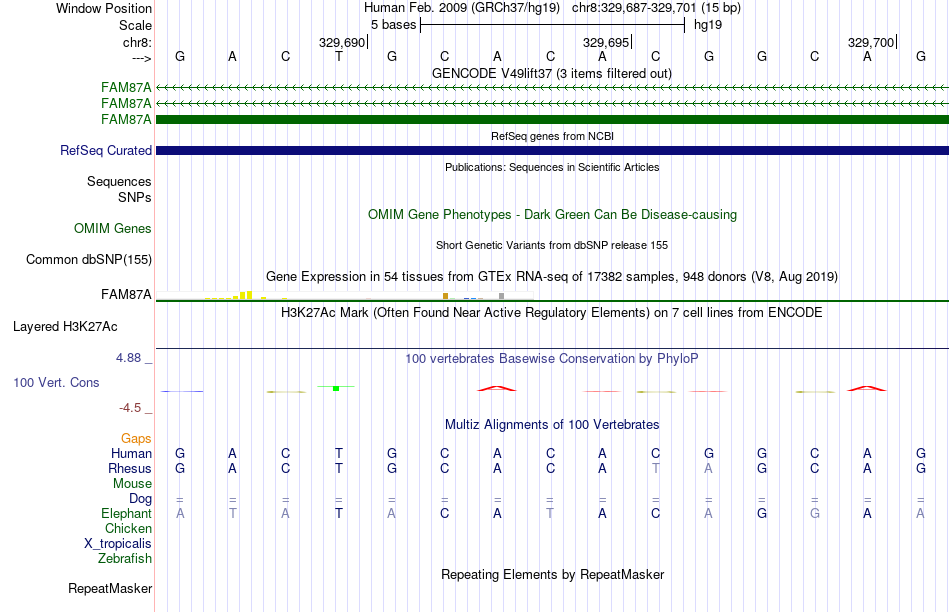
Task: Open the RefSeq genes from NCBI title
Action: click(552, 136)
